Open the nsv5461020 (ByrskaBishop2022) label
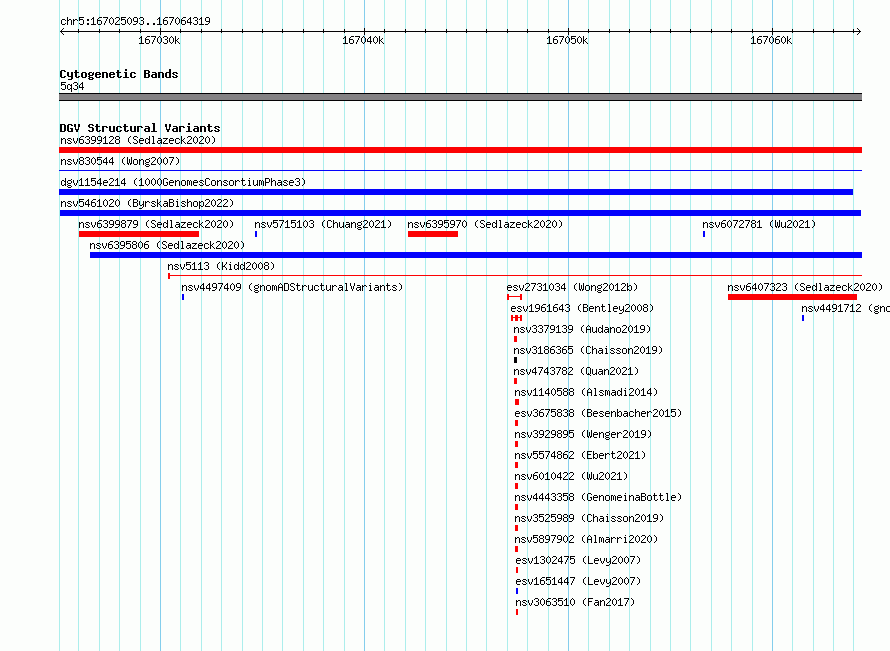This screenshot has height=651, width=890. click(147, 203)
